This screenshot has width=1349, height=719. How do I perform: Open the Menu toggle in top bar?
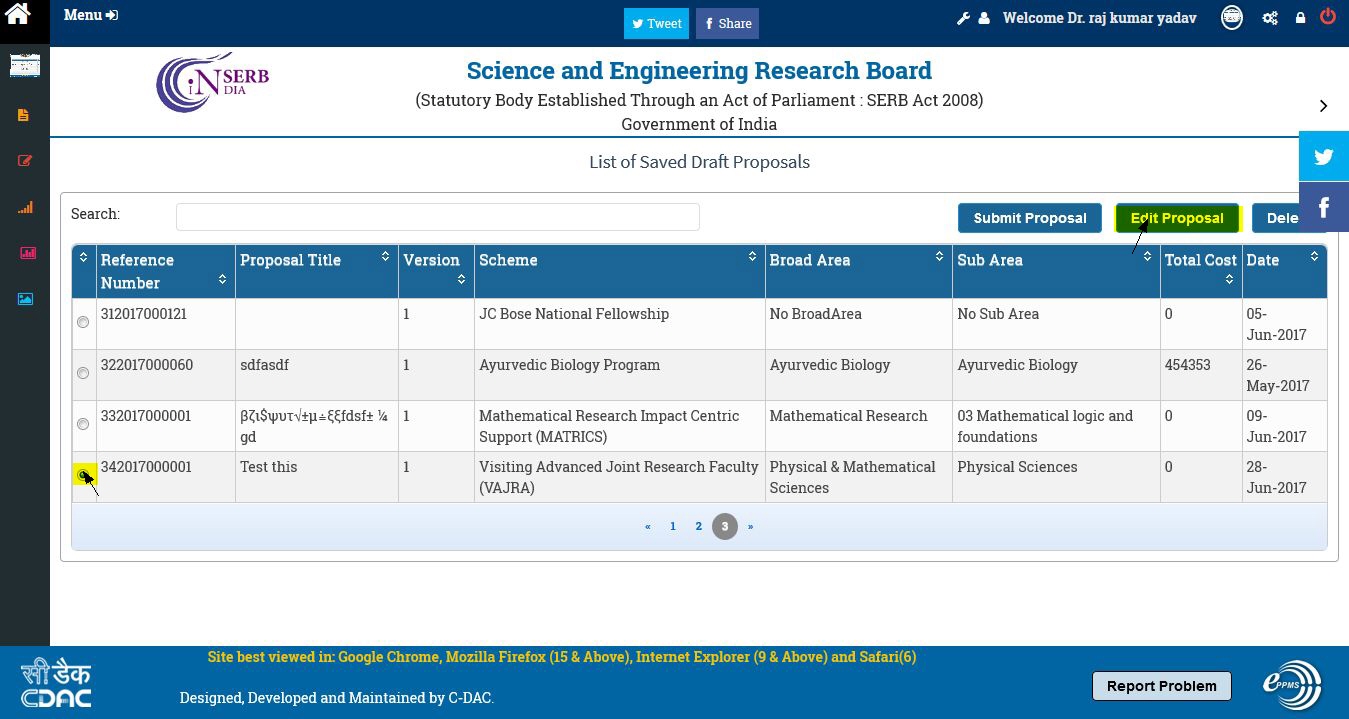coord(90,15)
